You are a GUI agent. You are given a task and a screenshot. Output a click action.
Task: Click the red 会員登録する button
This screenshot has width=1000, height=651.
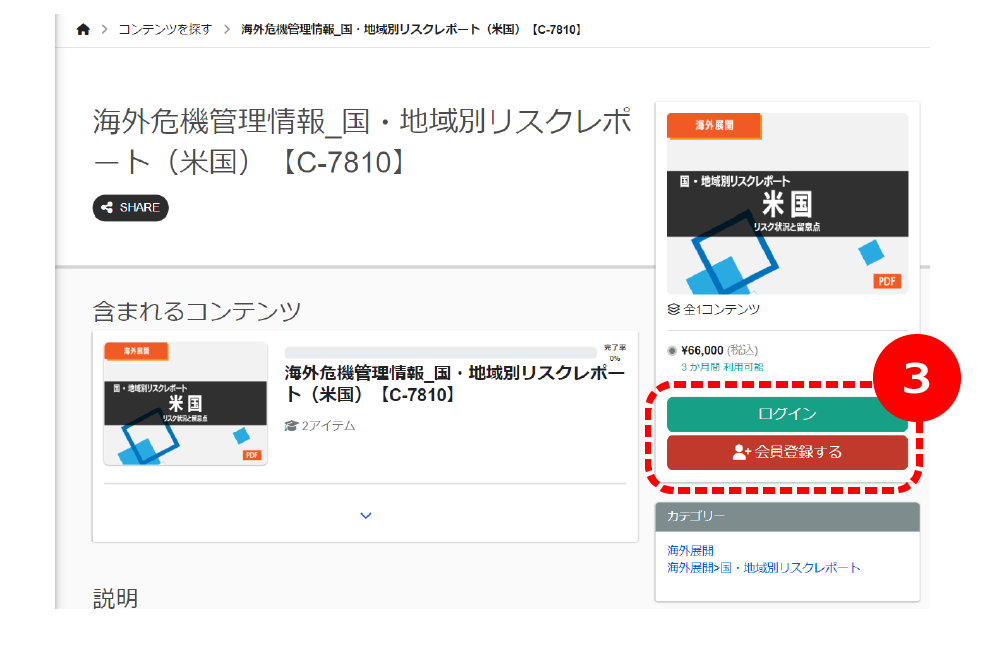point(788,453)
